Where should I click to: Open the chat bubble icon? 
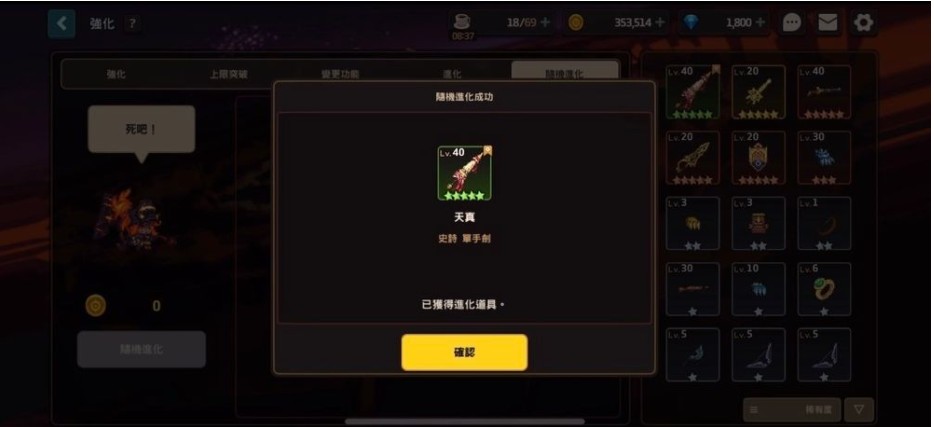click(x=791, y=23)
